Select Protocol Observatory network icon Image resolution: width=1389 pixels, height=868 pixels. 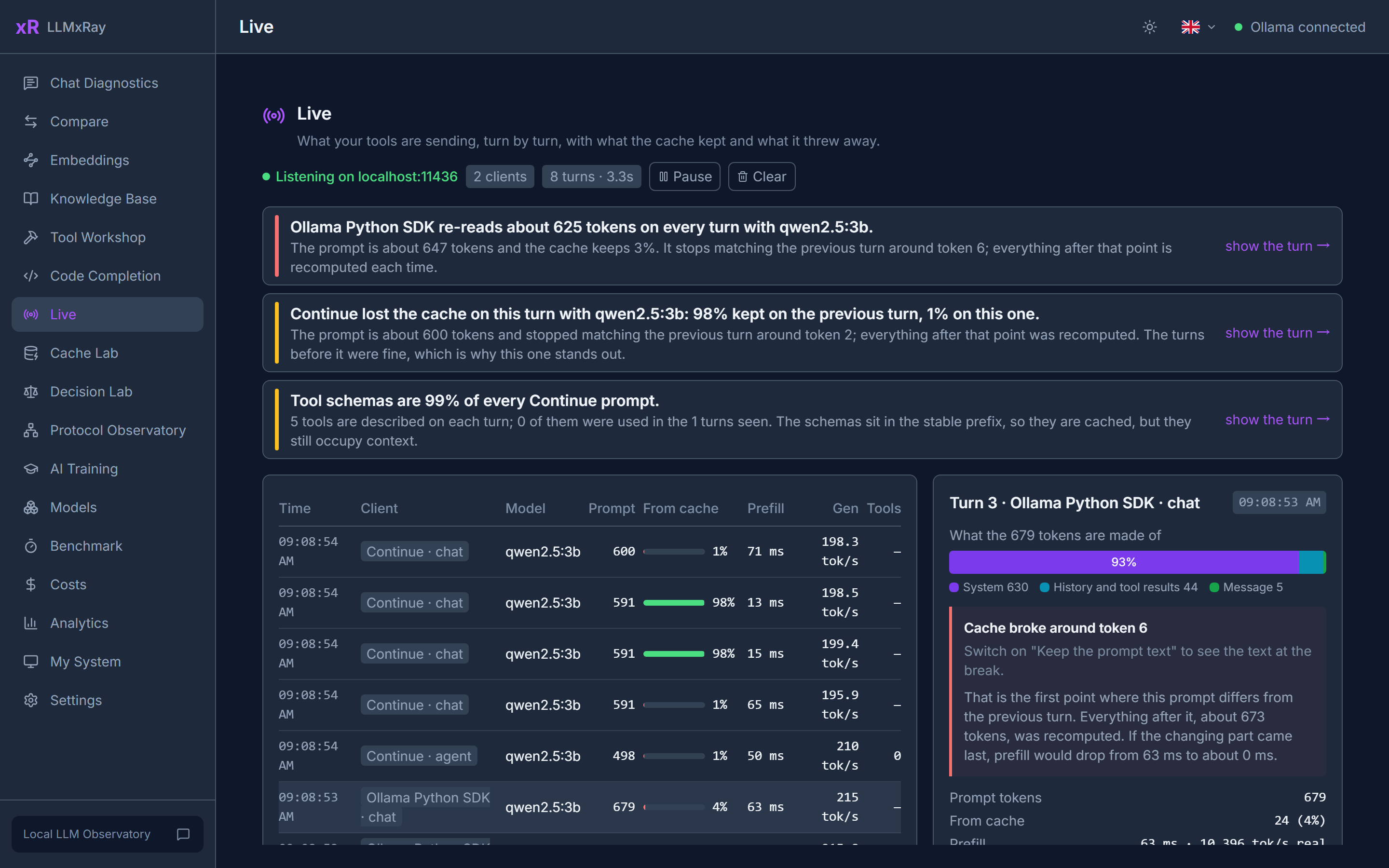coord(31,430)
